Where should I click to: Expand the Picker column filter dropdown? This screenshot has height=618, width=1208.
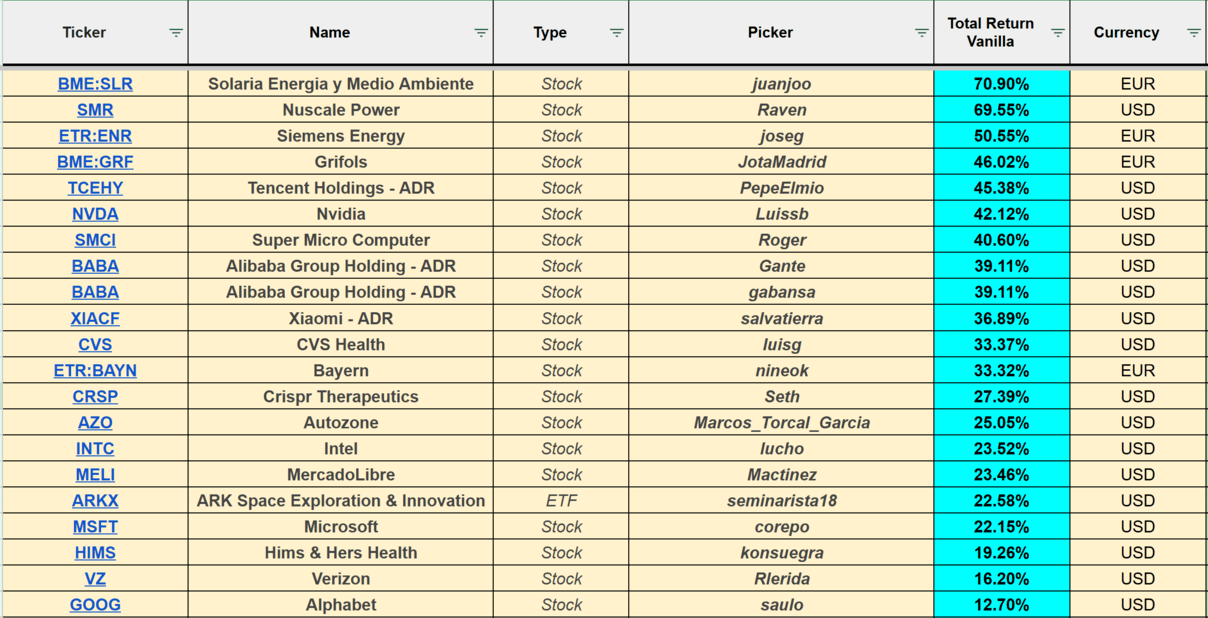[x=922, y=33]
